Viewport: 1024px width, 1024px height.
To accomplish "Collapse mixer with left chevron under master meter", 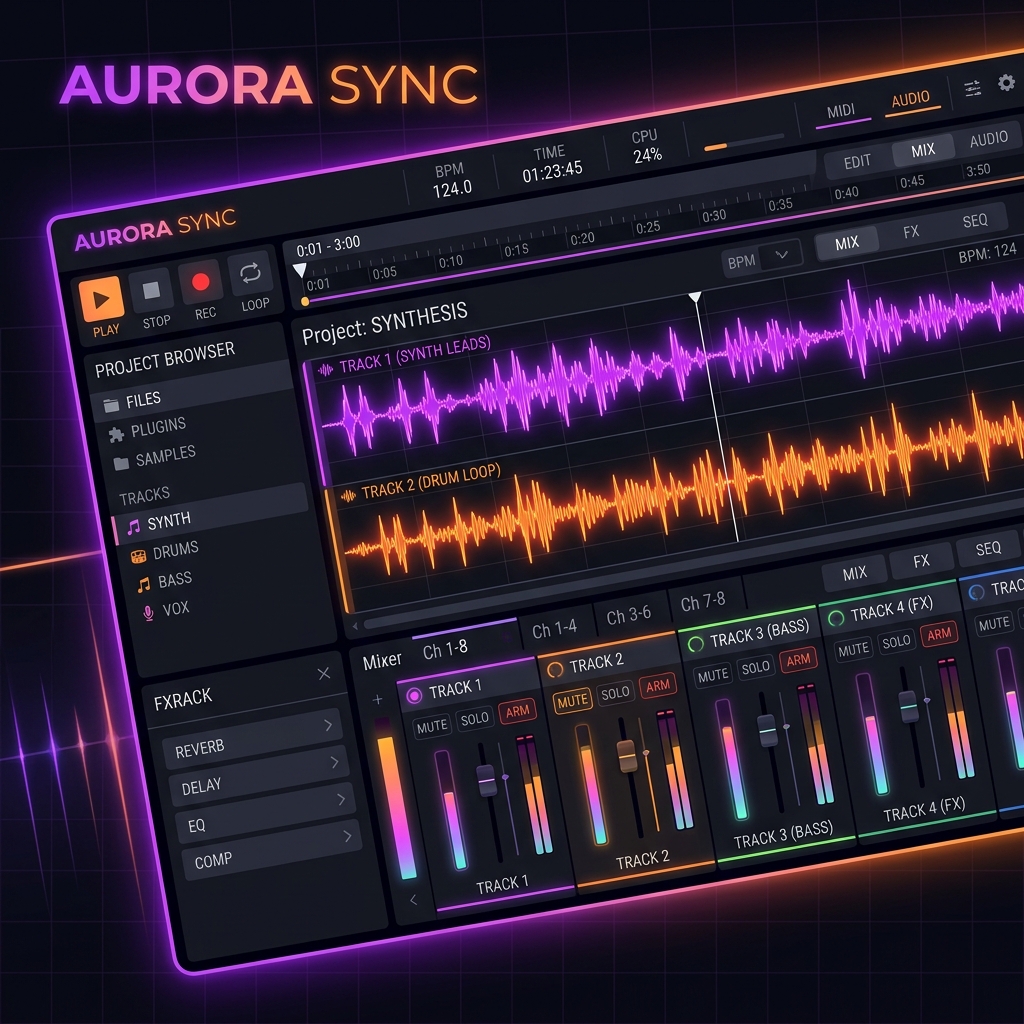I will pos(413,900).
